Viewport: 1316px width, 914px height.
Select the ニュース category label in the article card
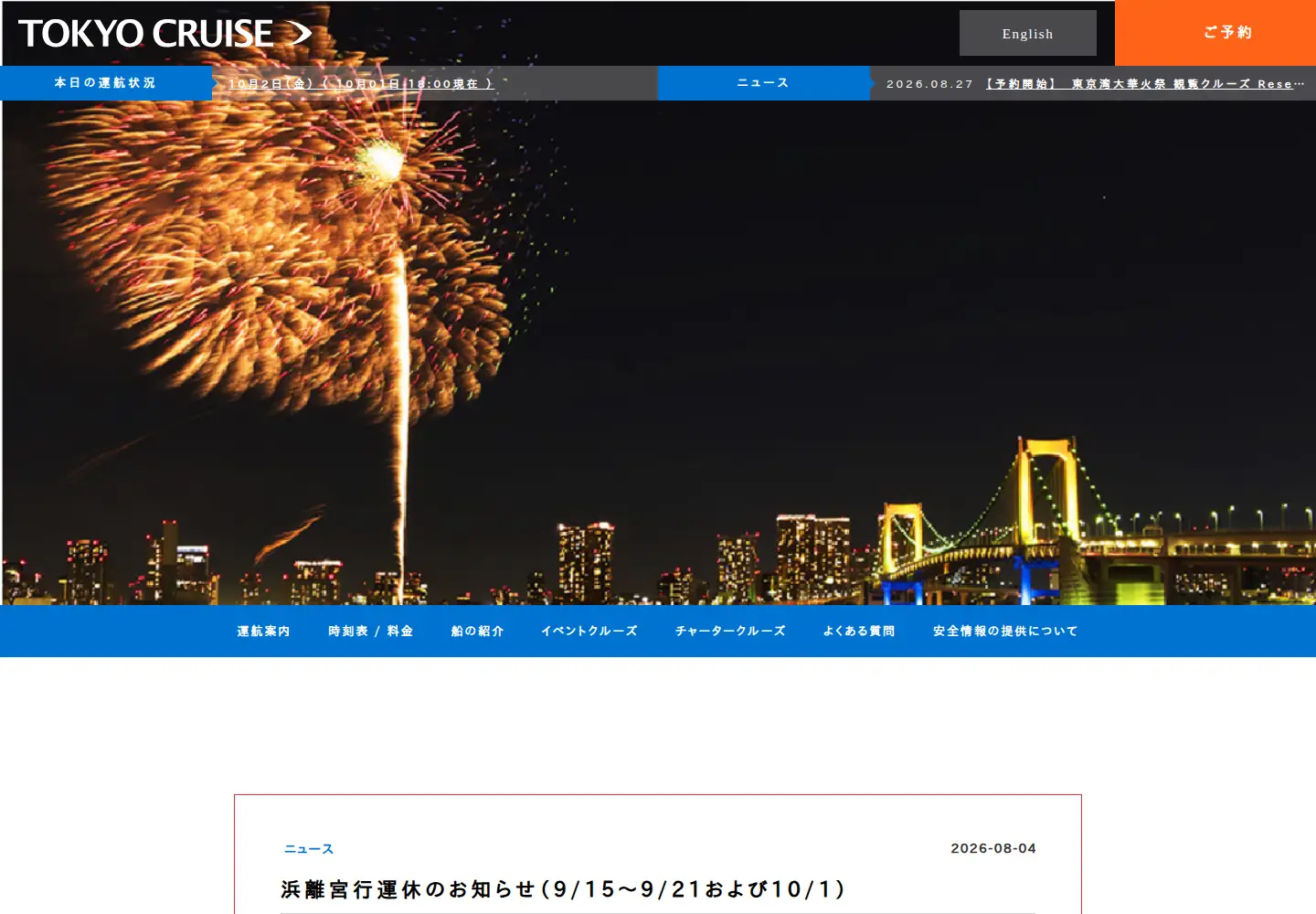309,849
